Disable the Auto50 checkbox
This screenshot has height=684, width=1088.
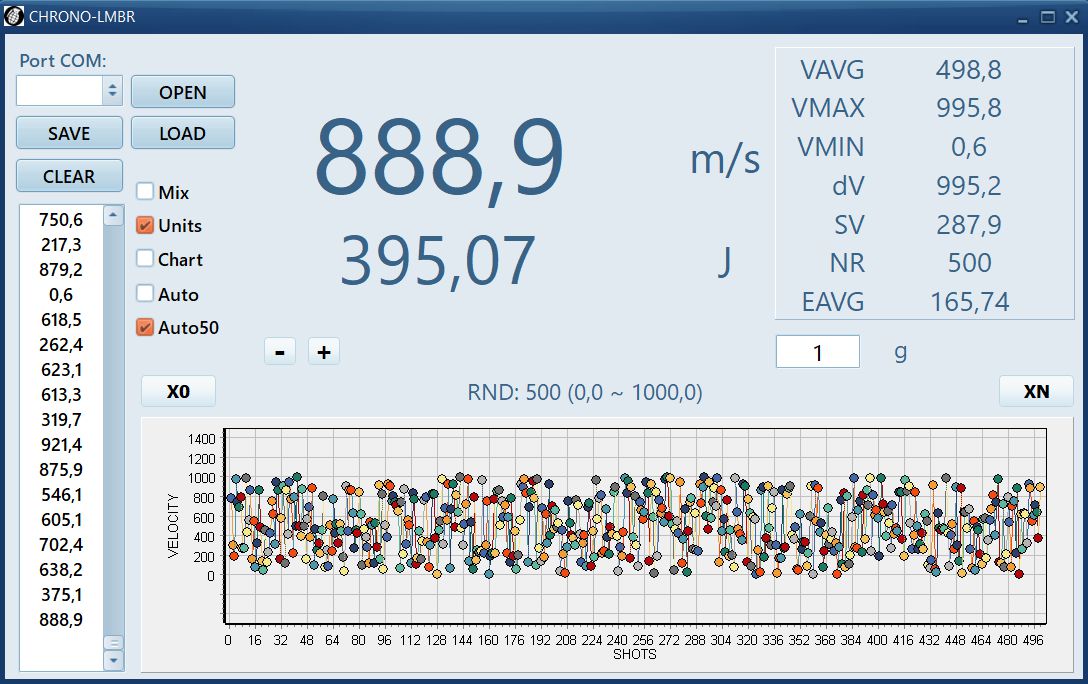coord(144,327)
